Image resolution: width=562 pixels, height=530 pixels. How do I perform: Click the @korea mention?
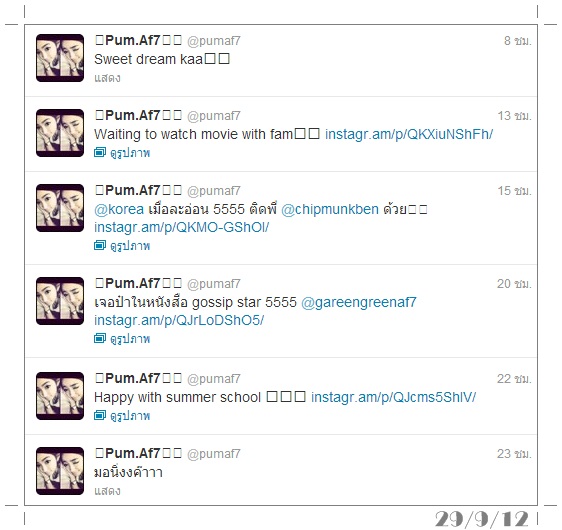(x=119, y=209)
